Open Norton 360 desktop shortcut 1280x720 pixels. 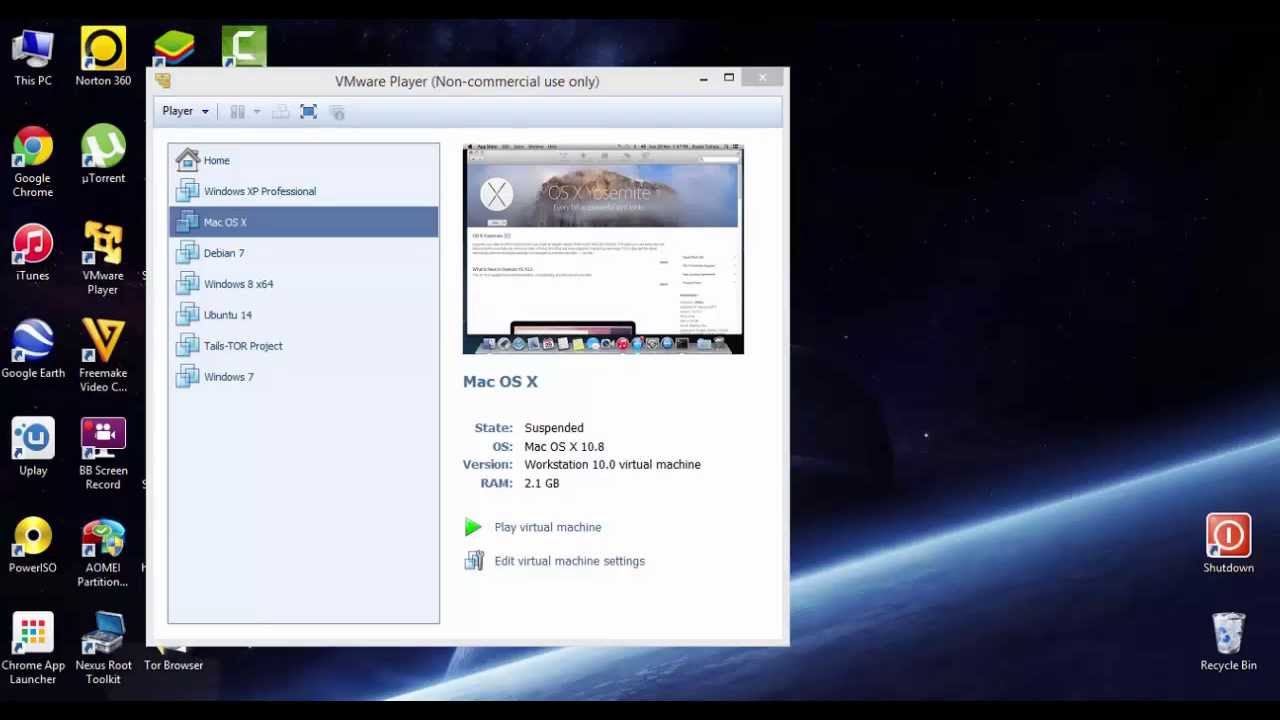(x=103, y=57)
